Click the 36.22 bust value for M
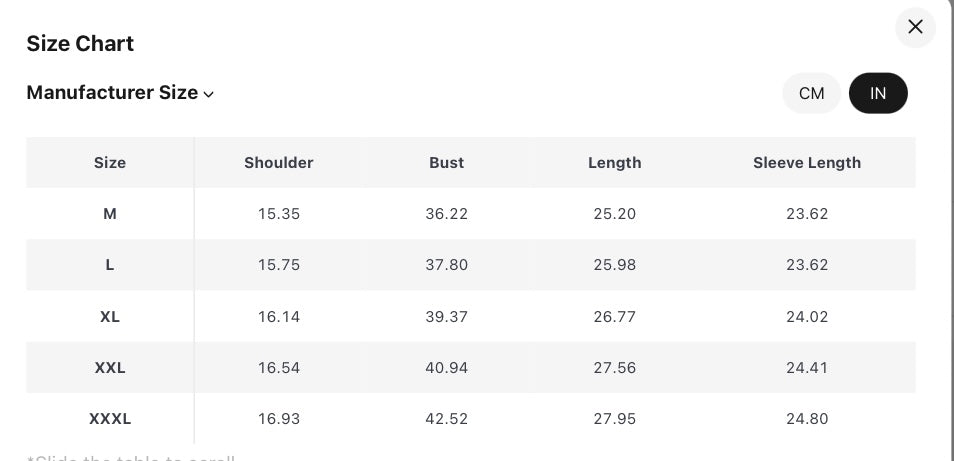Viewport: 954px width, 461px height. (x=446, y=213)
